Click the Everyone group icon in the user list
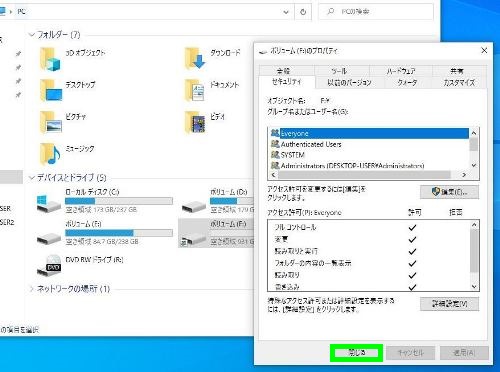Screen dimensions: 500x372 point(275,133)
